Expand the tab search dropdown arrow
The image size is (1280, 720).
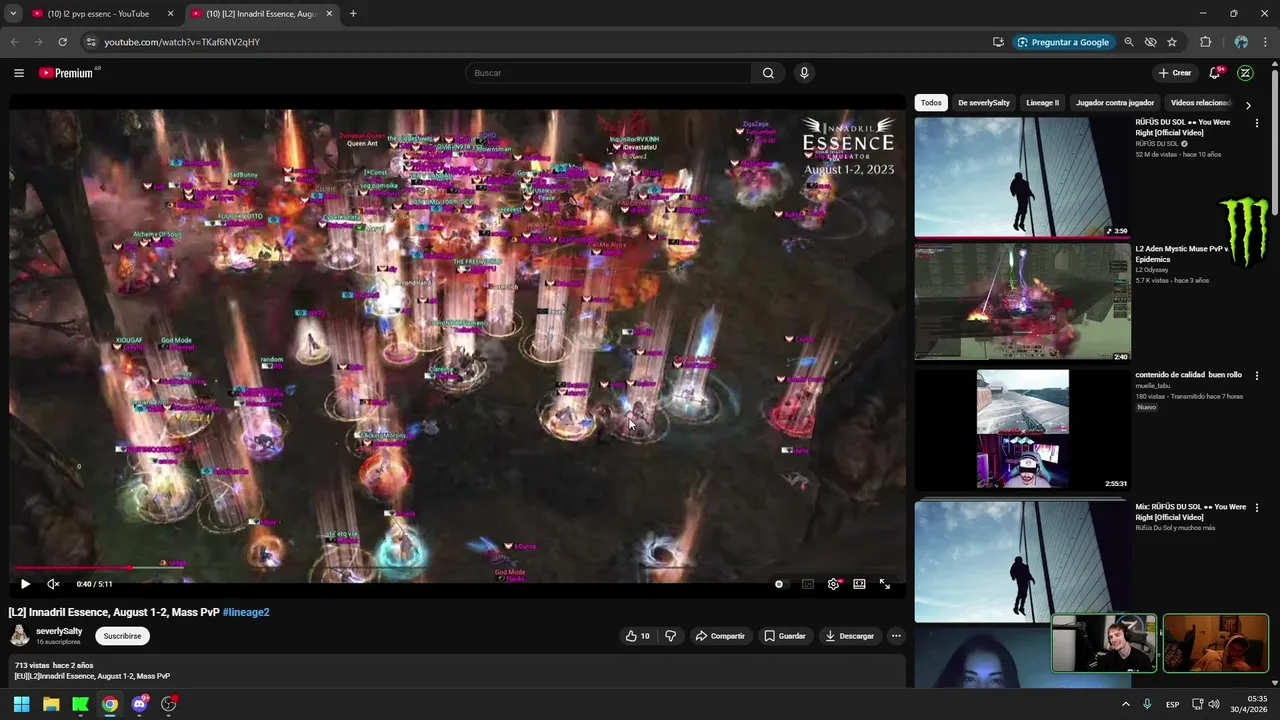pos(12,14)
